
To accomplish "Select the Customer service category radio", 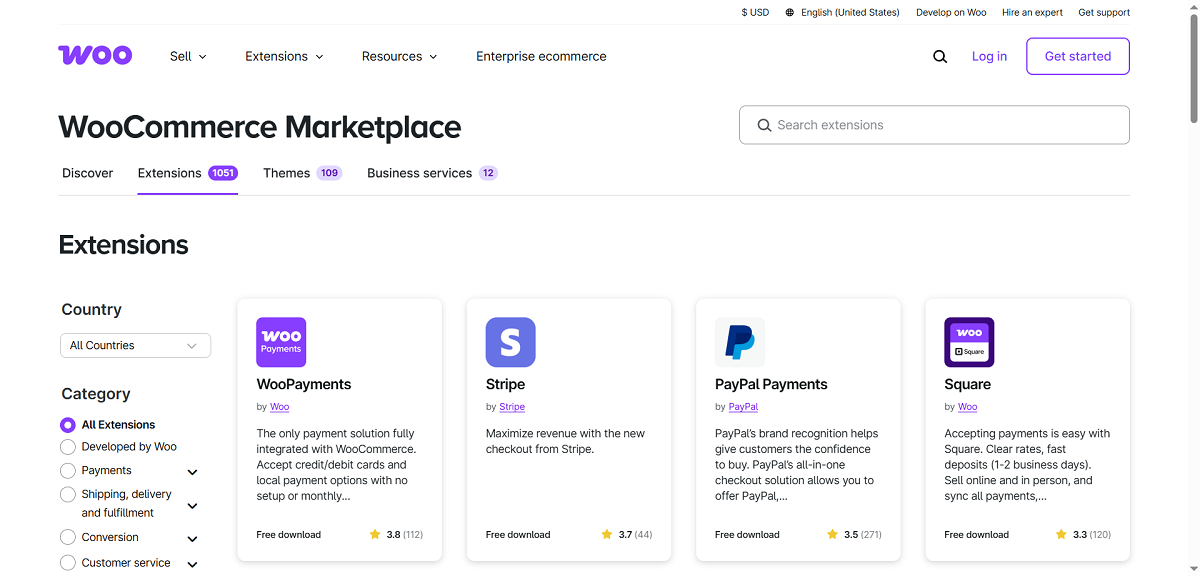I will click(68, 563).
